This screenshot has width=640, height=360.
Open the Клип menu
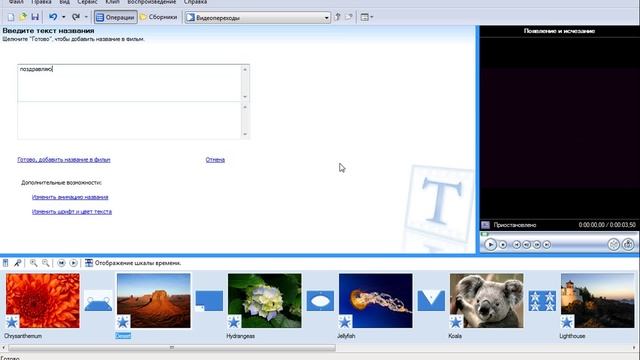point(112,2)
